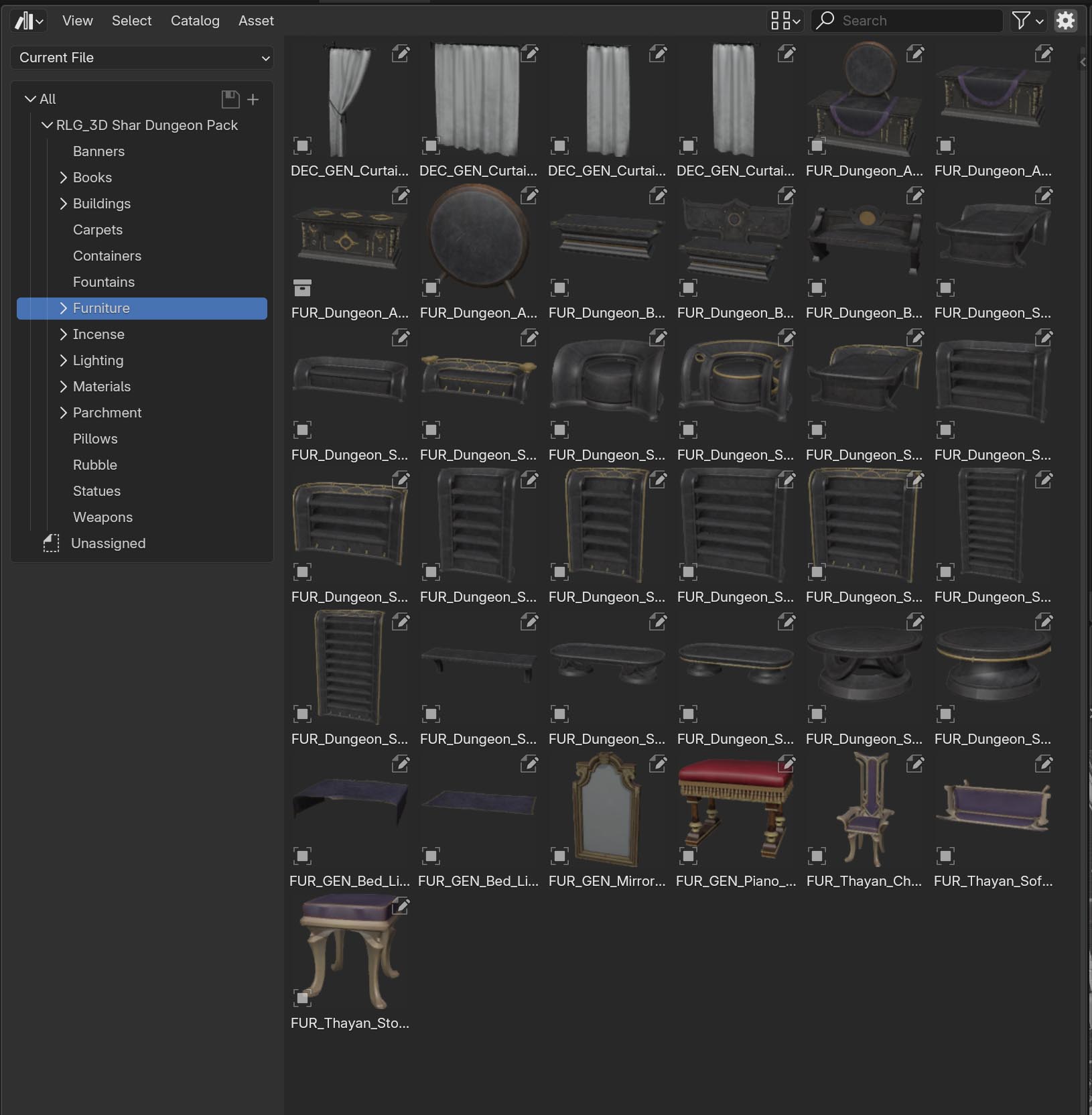This screenshot has height=1115, width=1092.
Task: Click the save catalog disk icon
Action: 230,99
